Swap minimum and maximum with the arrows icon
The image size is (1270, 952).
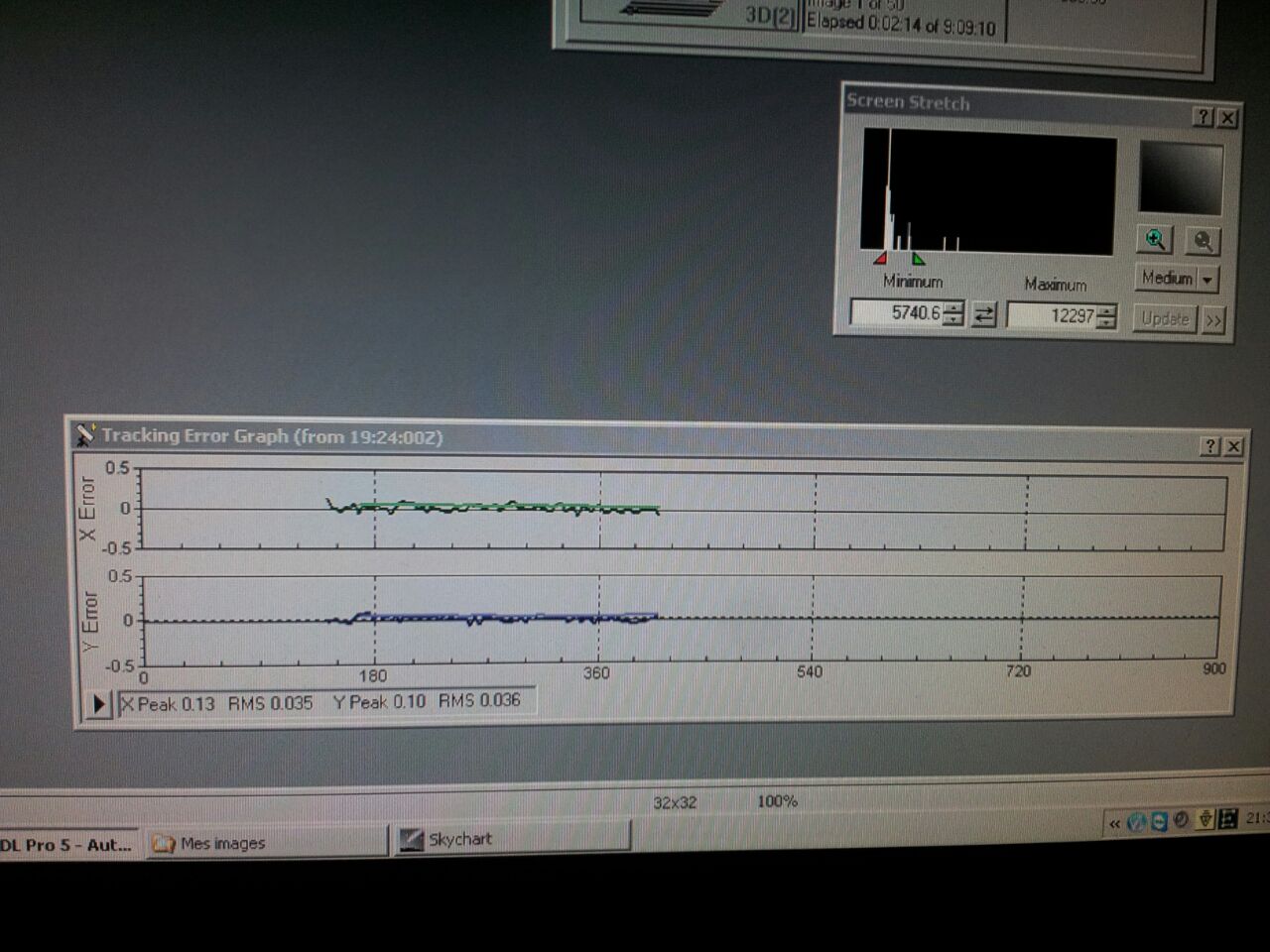(x=984, y=314)
